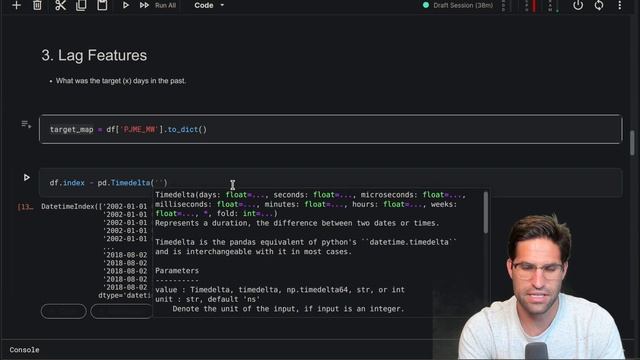This screenshot has height=360, width=640.
Task: Paste a cell with the clipboard icon
Action: pyautogui.click(x=102, y=5)
